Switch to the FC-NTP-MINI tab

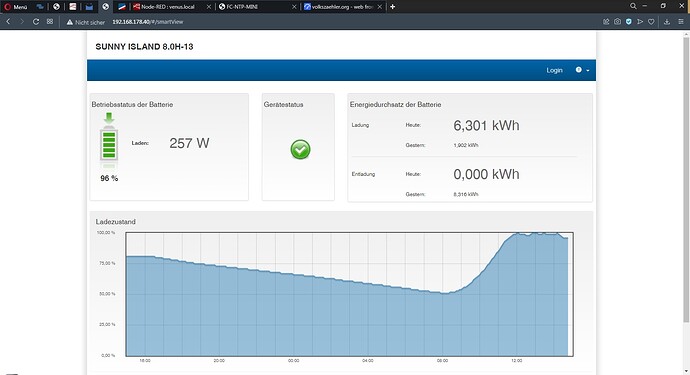point(242,7)
